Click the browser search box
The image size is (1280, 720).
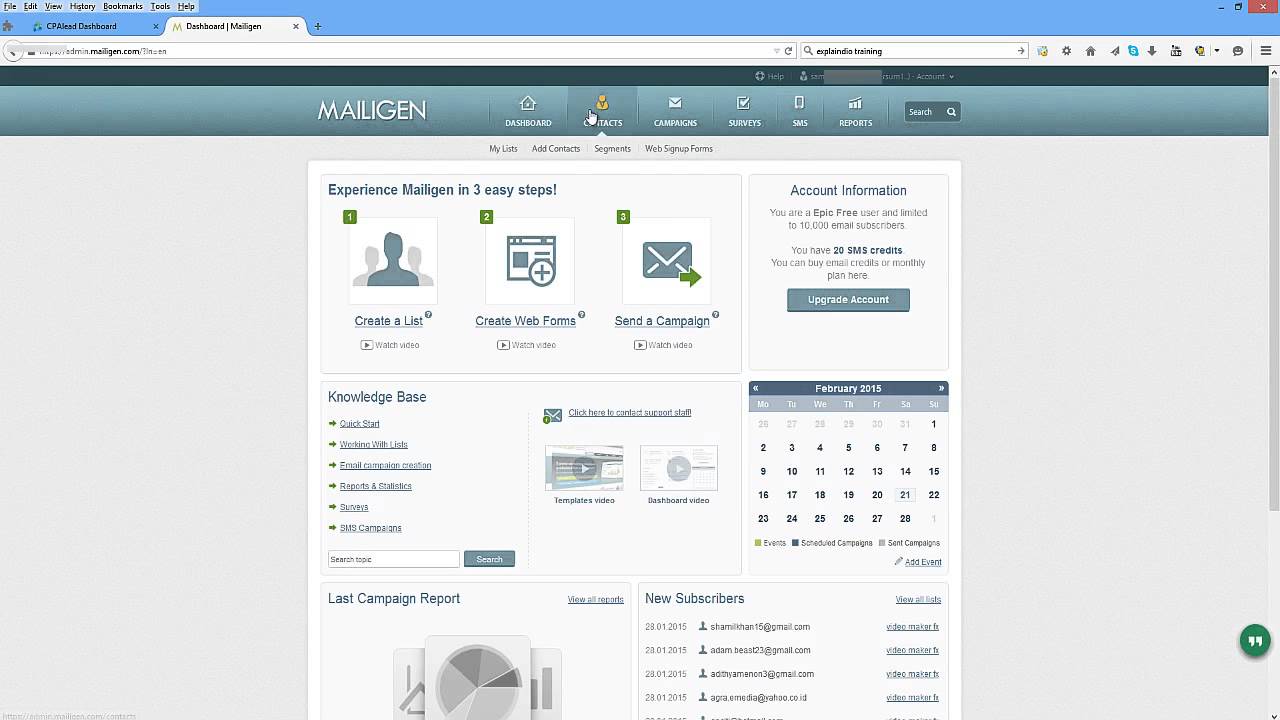point(914,51)
